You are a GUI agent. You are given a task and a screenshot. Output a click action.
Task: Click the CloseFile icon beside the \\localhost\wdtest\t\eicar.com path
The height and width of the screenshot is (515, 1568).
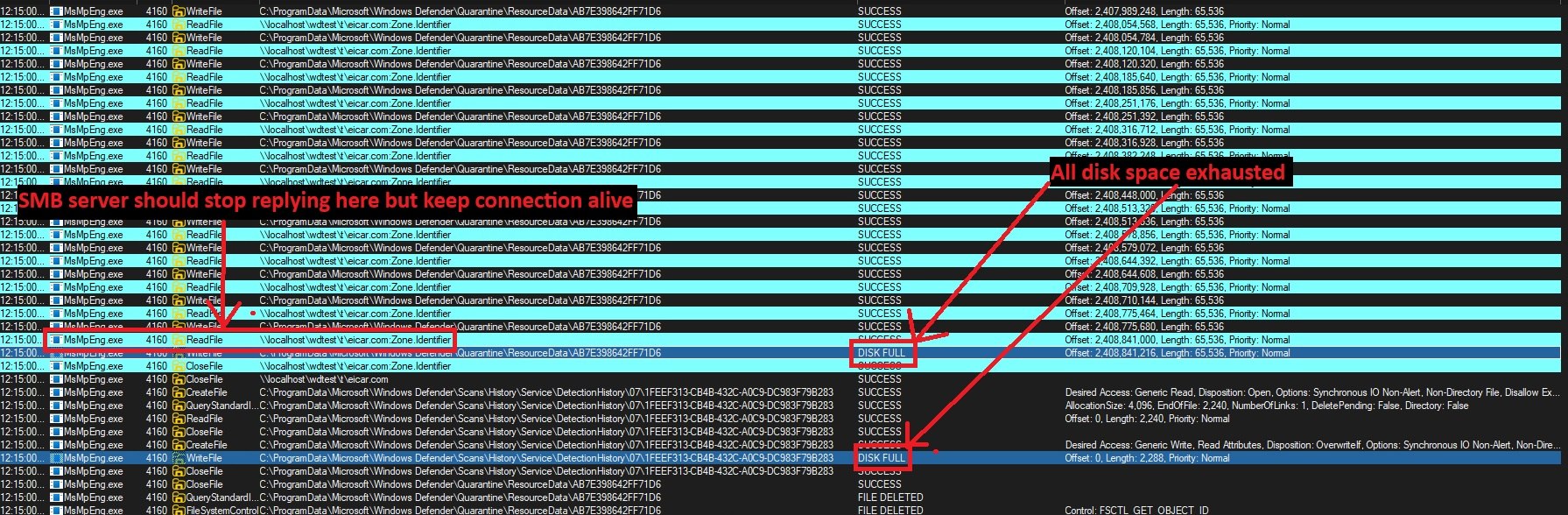click(179, 379)
